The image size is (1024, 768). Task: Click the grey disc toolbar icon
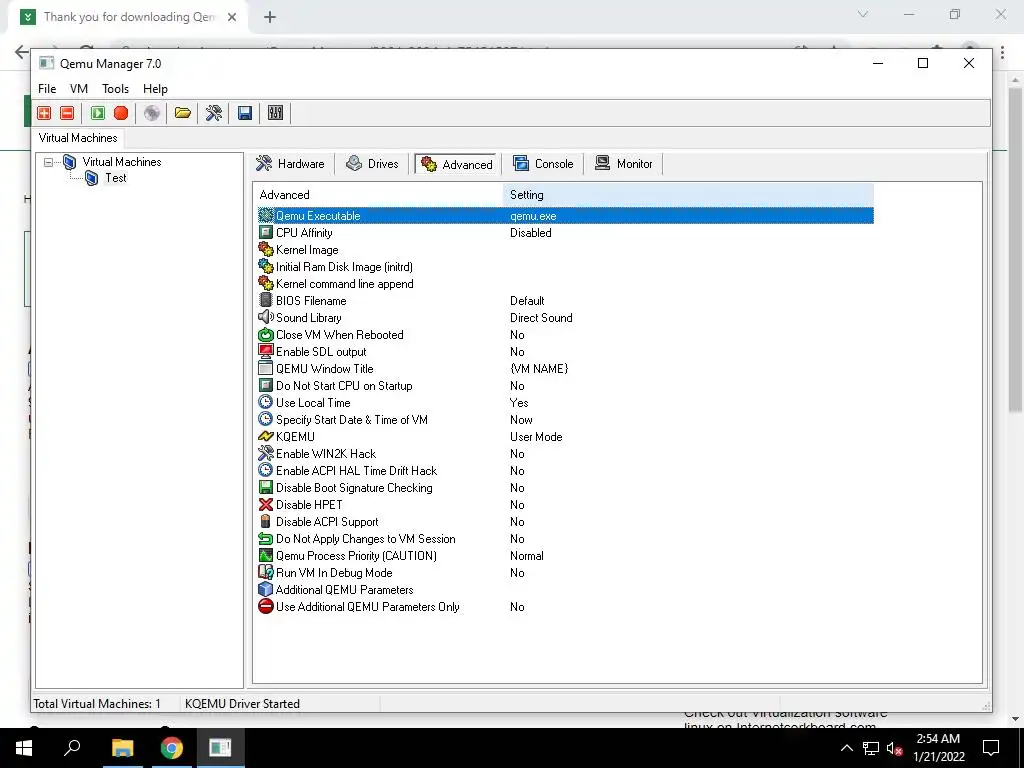(152, 113)
